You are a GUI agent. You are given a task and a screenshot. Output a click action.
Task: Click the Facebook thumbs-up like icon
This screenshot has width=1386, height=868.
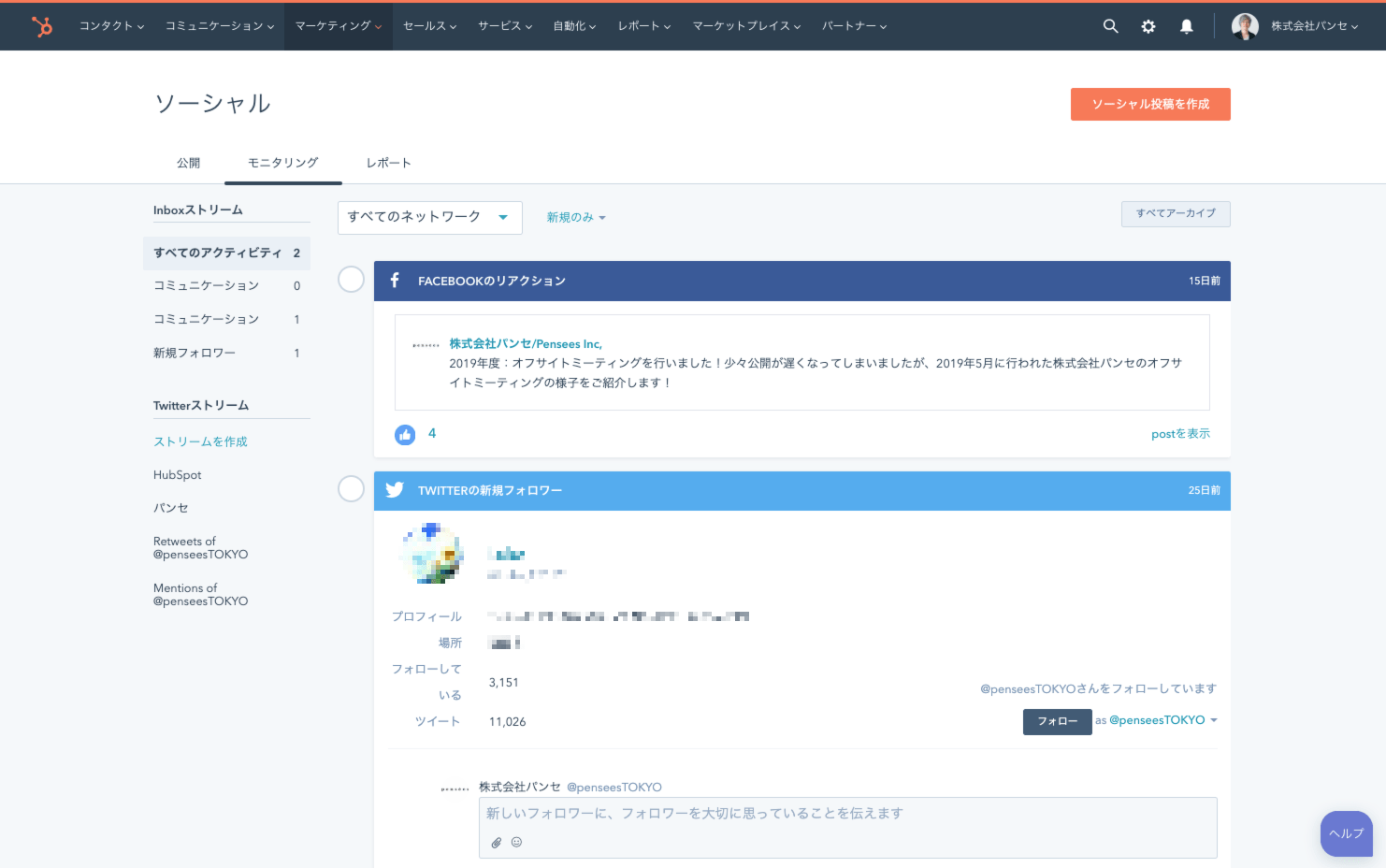pos(405,434)
